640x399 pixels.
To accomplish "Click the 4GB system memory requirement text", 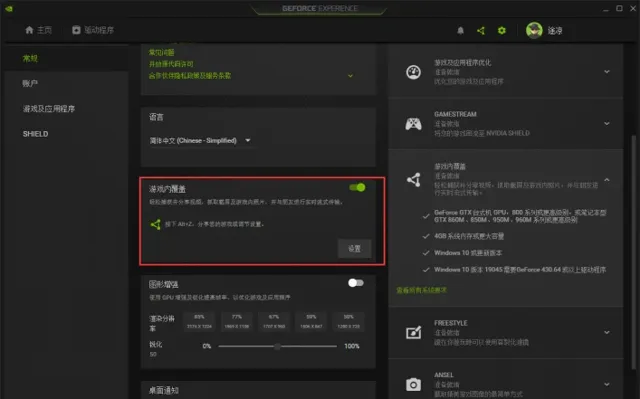I will (469, 236).
